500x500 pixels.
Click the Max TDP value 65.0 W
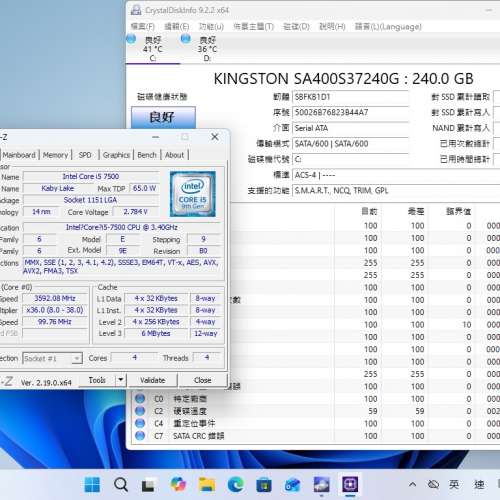(144, 188)
